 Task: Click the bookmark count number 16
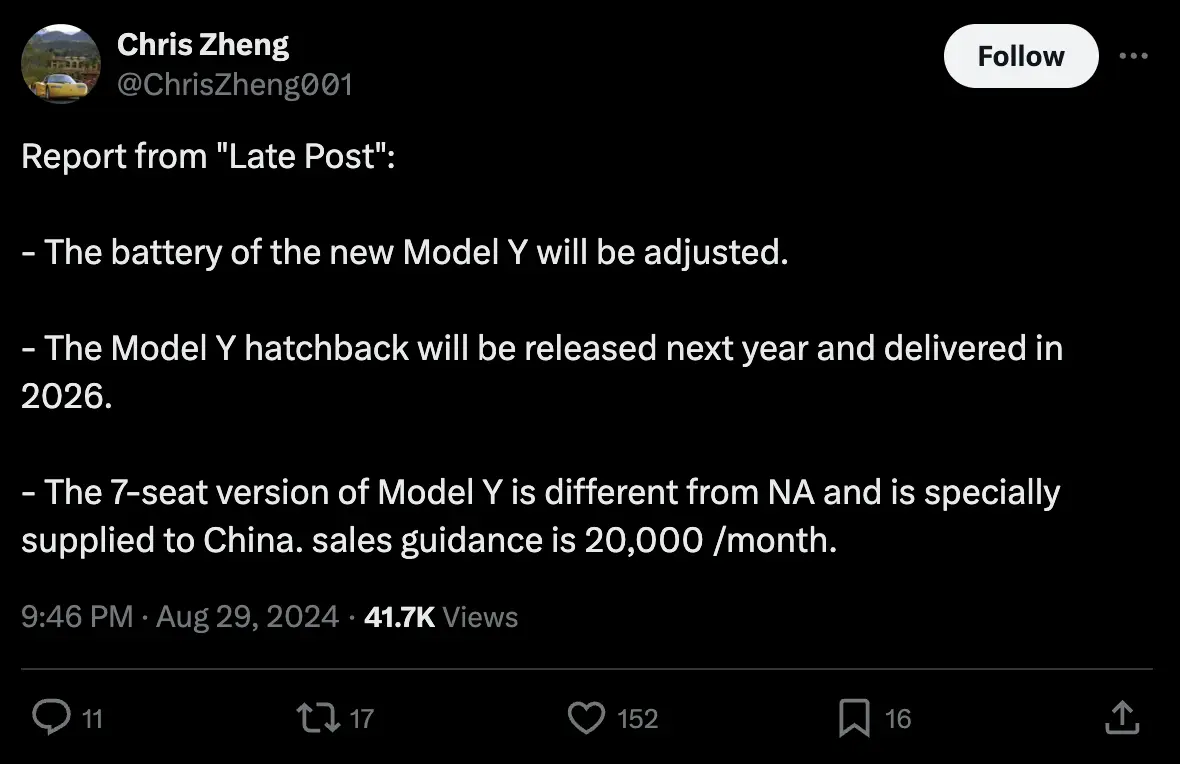click(898, 719)
